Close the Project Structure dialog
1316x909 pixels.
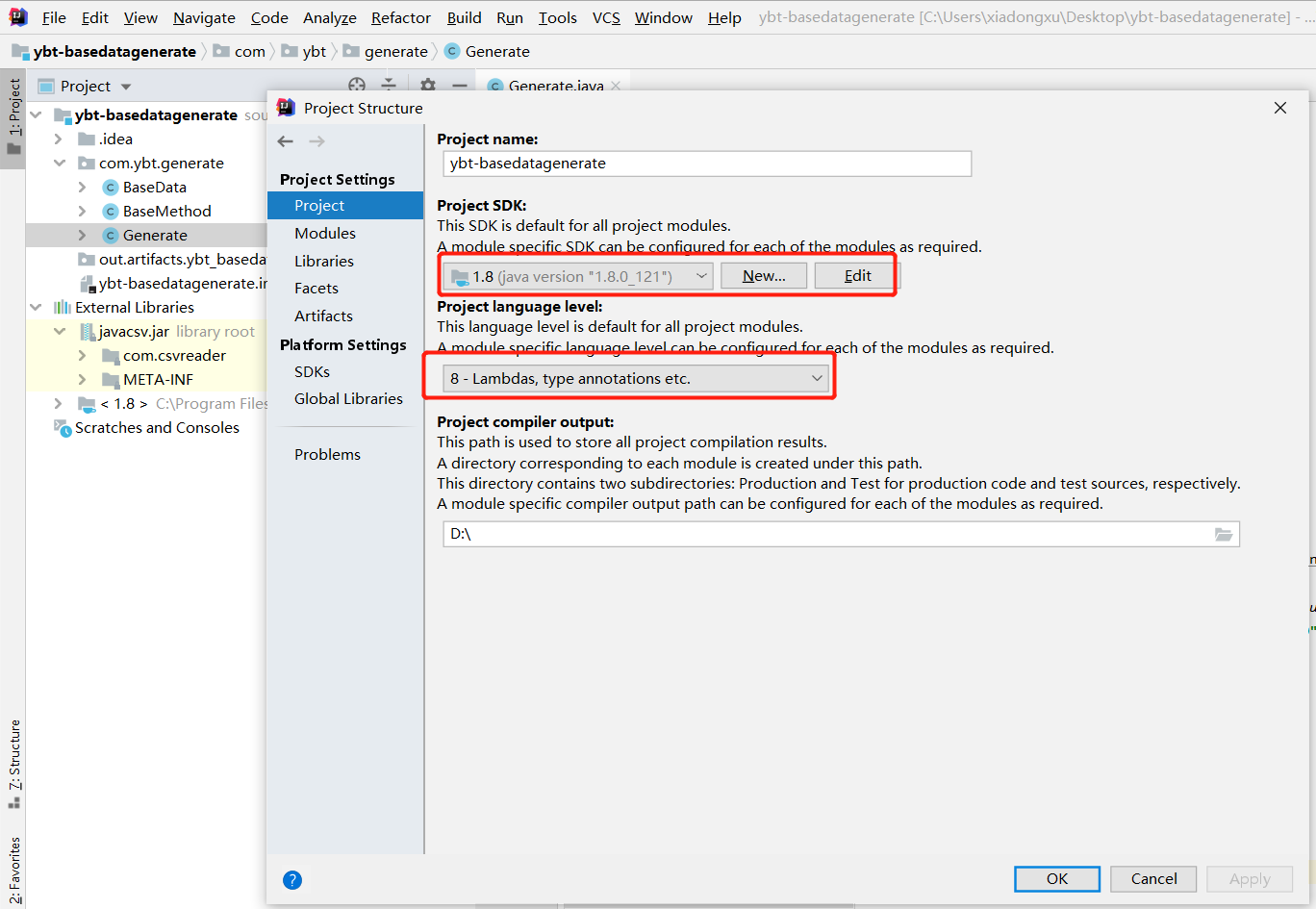click(x=1280, y=108)
